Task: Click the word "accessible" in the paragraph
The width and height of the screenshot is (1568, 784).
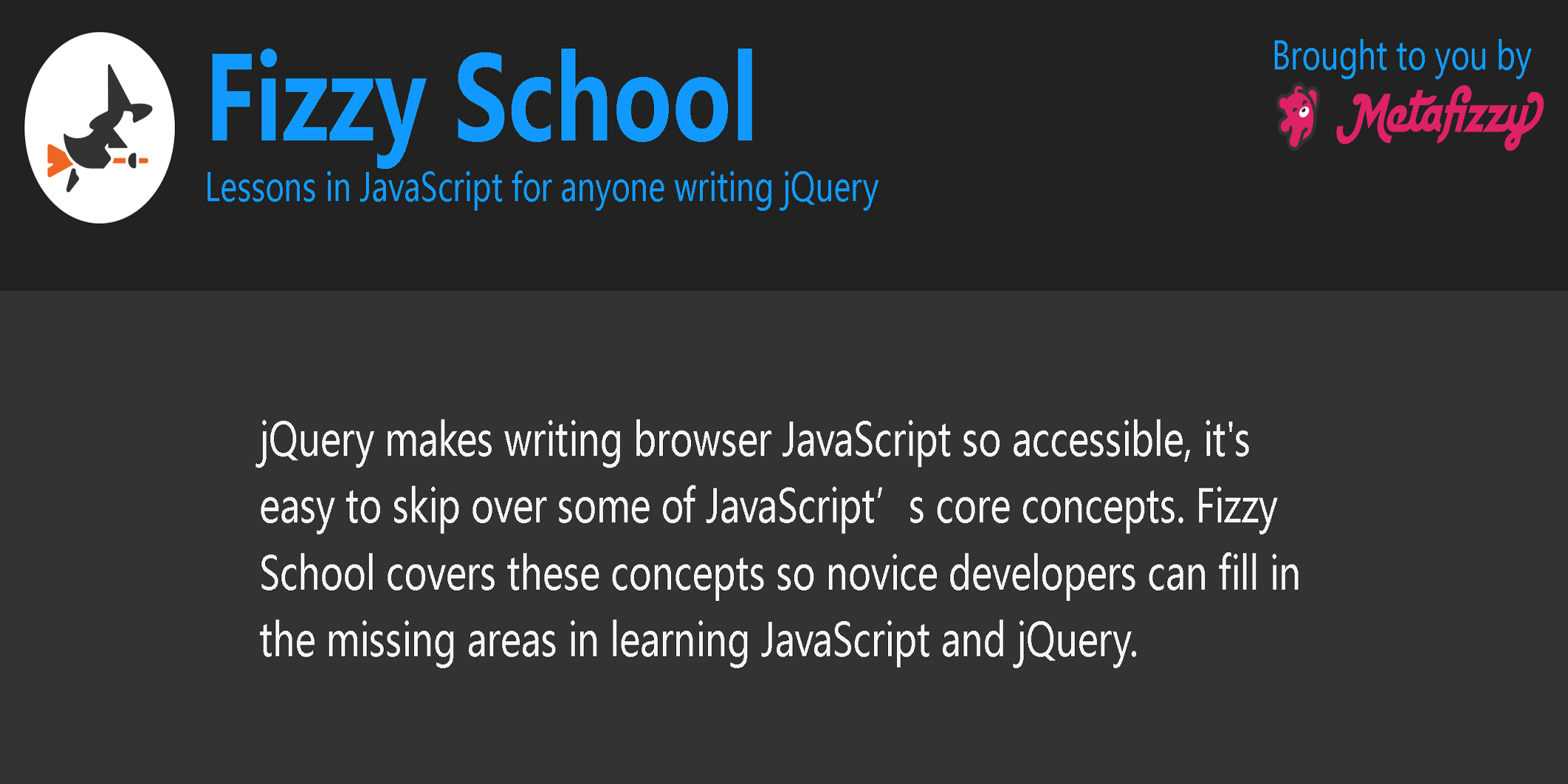Action: (x=1101, y=440)
